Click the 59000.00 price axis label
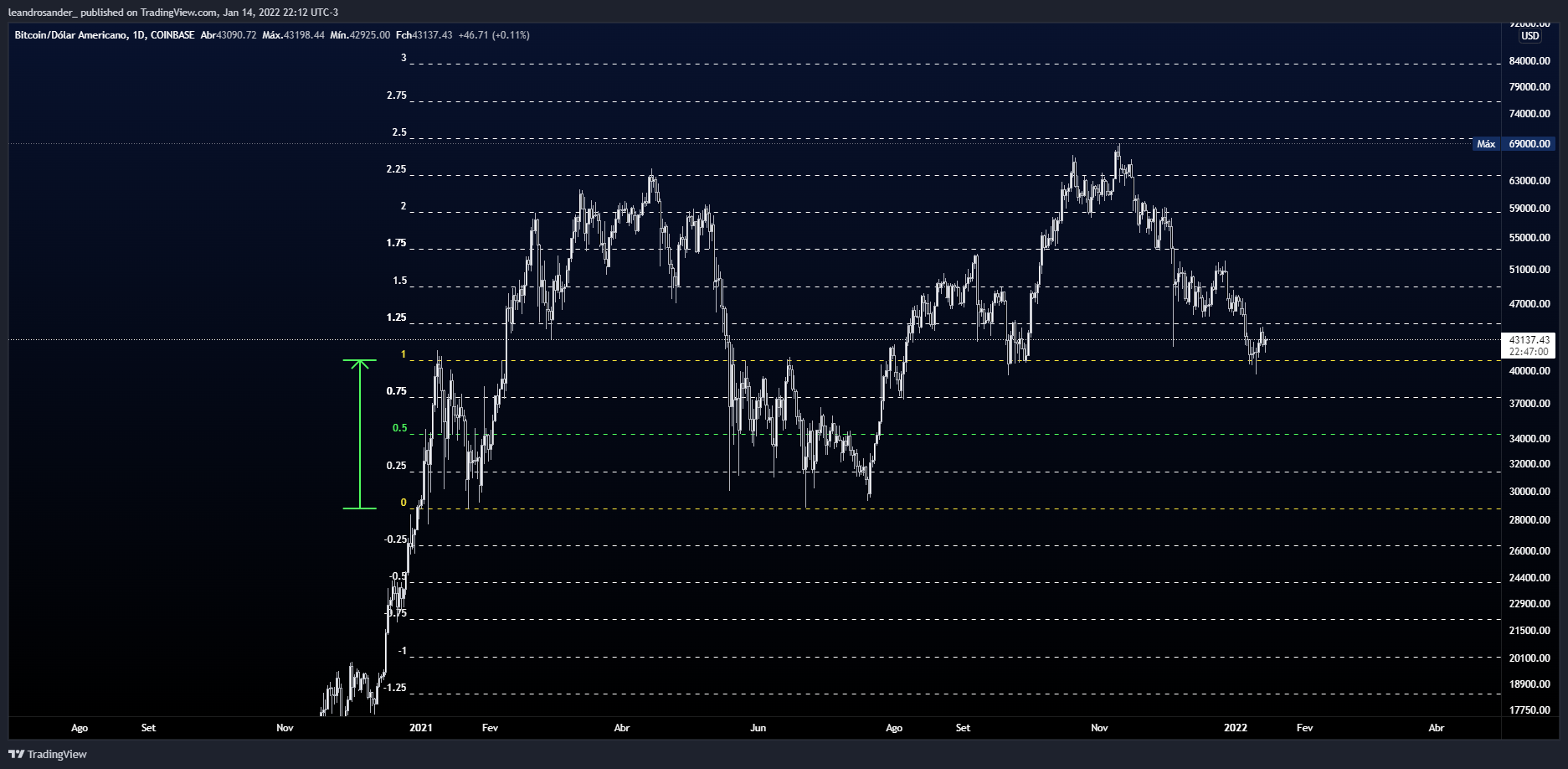Image resolution: width=1568 pixels, height=769 pixels. pos(1529,209)
